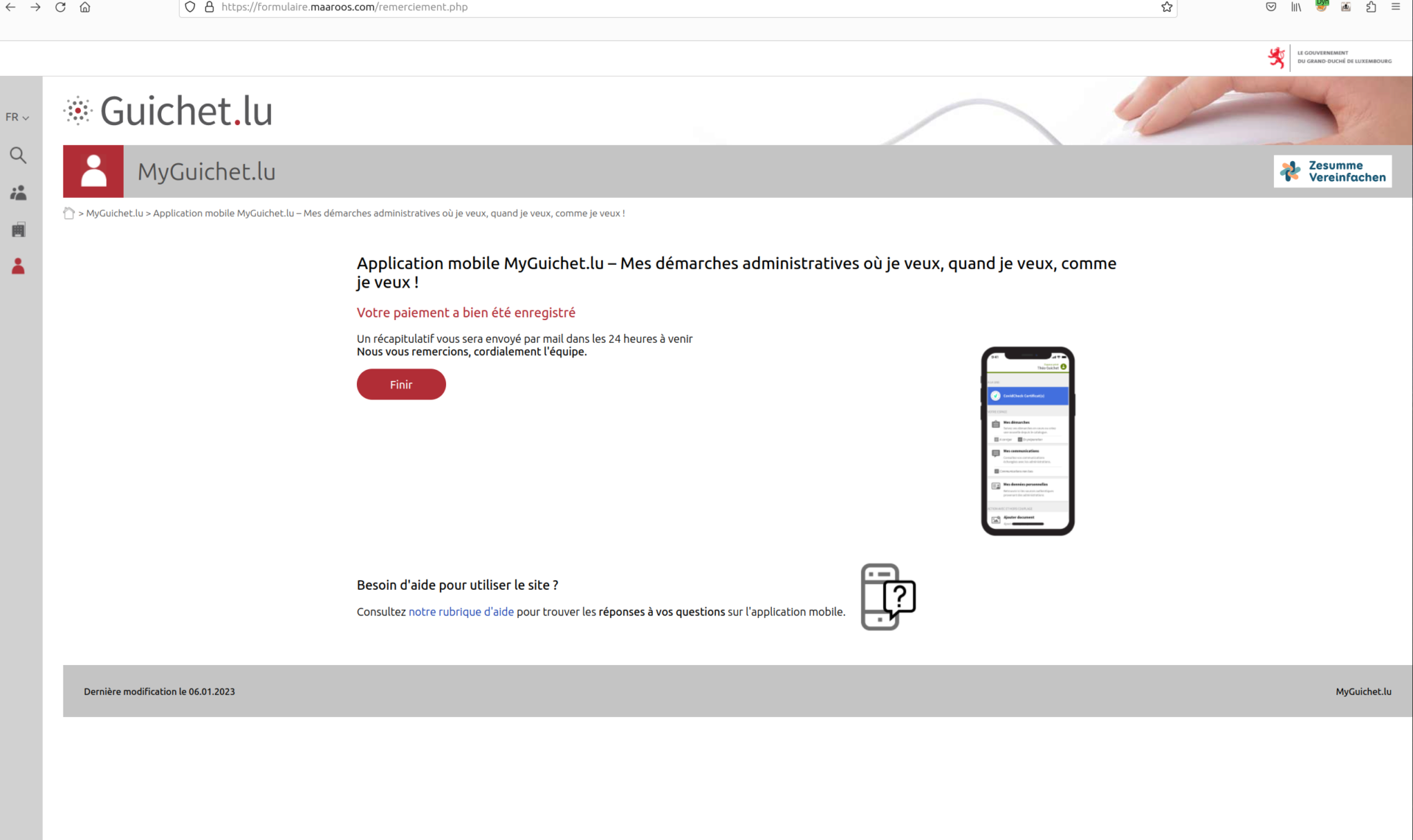Open the sidebar search magnifier
1413x840 pixels.
(x=18, y=155)
